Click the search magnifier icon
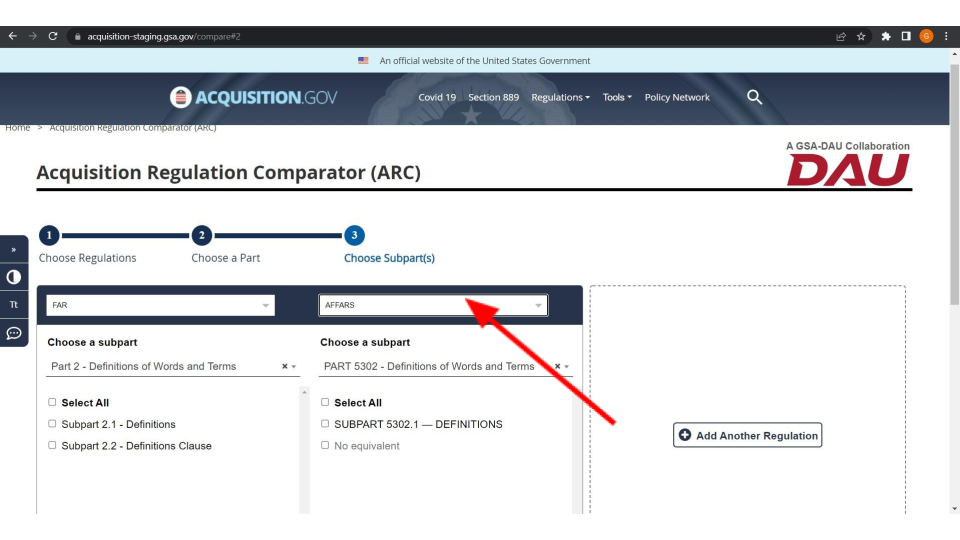This screenshot has width=960, height=540. 755,97
